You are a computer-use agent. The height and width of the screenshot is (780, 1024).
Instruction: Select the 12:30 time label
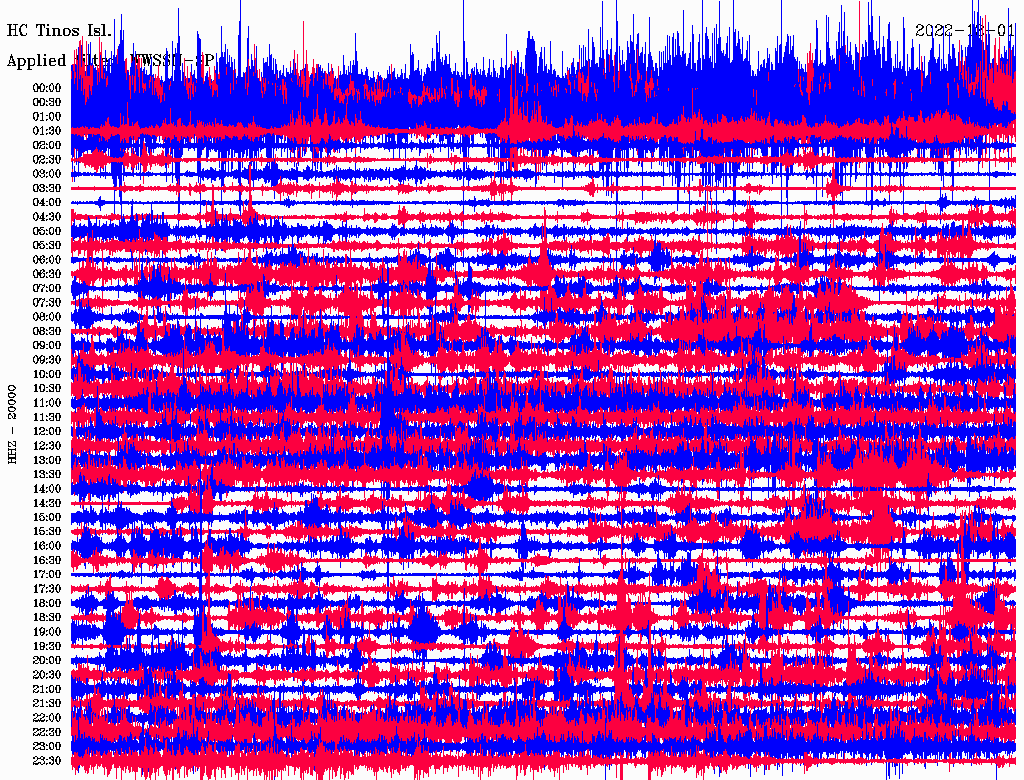[x=47, y=446]
